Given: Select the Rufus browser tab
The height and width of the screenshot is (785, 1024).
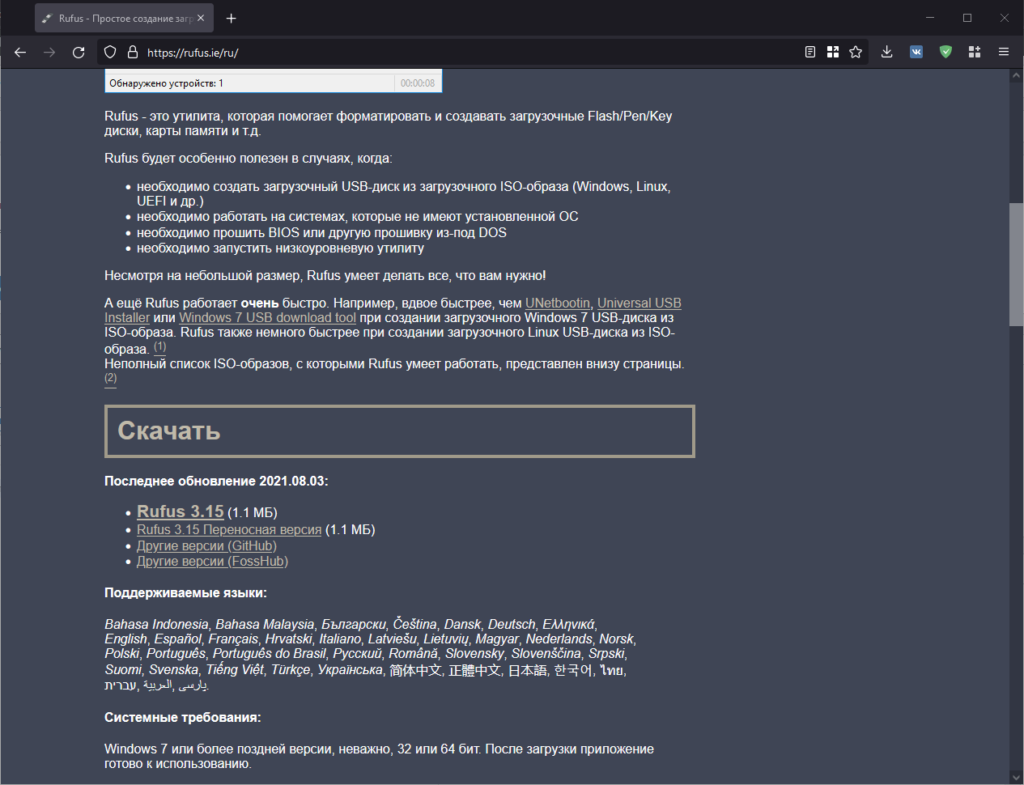Looking at the screenshot, I should coord(124,18).
